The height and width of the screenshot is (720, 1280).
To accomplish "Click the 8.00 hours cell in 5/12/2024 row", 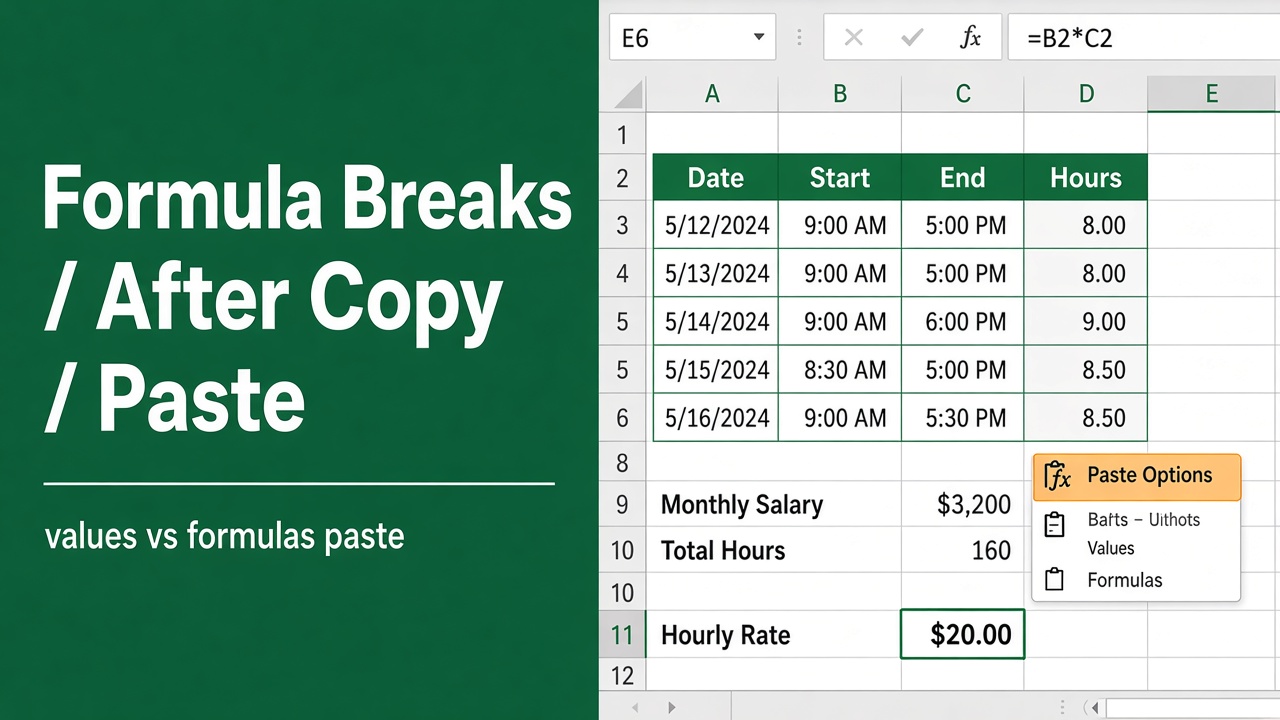I will pos(1086,226).
